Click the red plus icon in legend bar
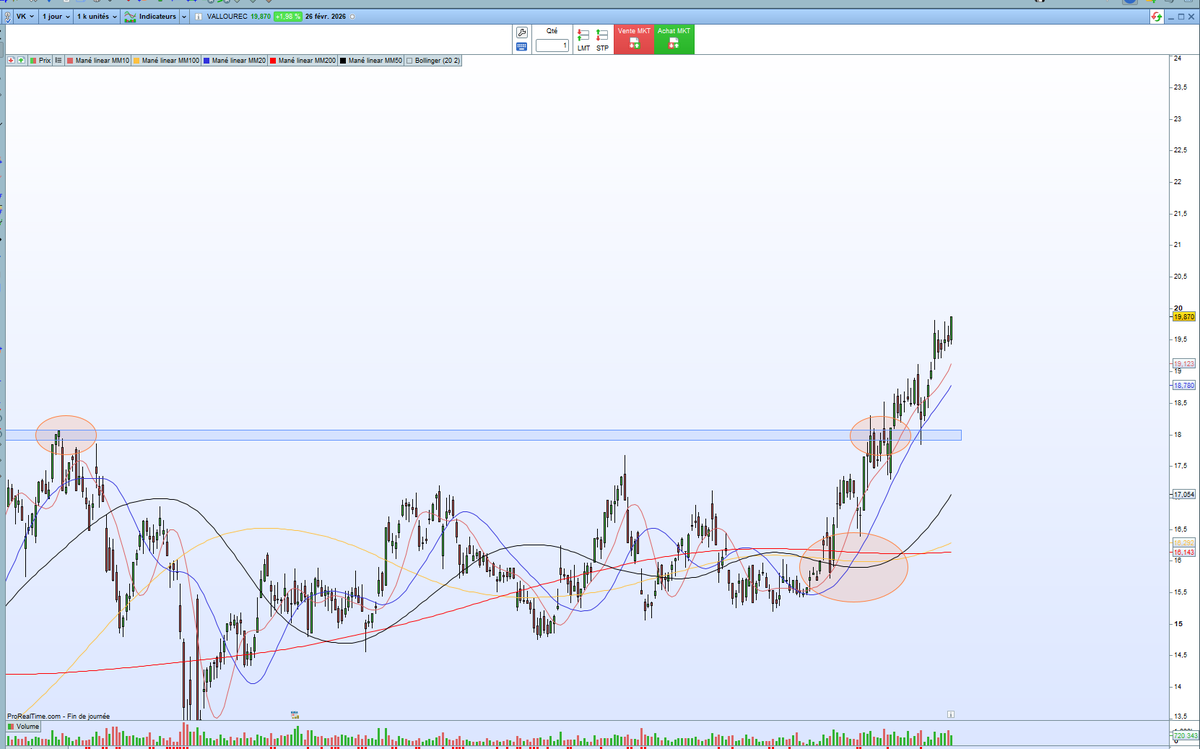 pyautogui.click(x=11, y=61)
